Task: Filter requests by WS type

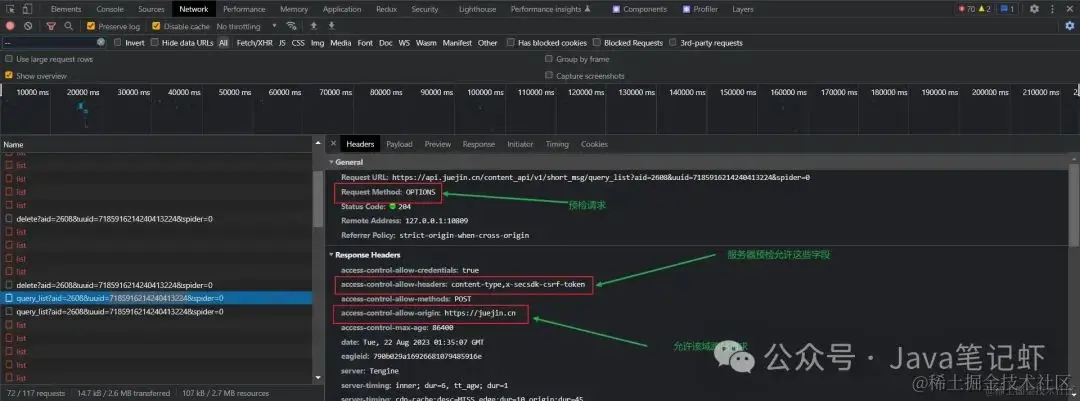Action: tap(404, 43)
